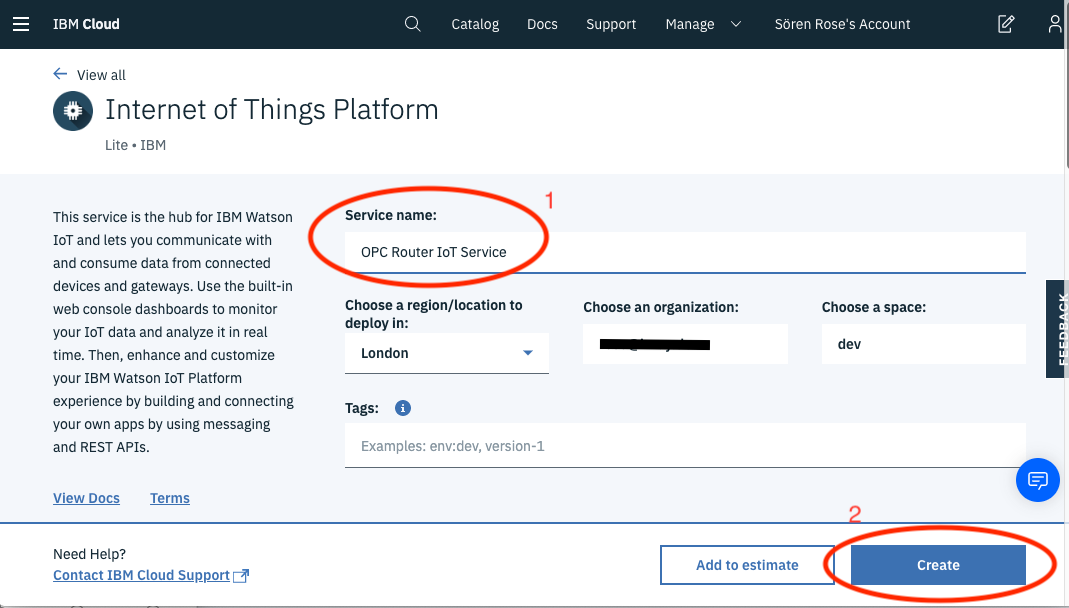Open the space selector showing dev
Image resolution: width=1069 pixels, height=608 pixels.
(x=922, y=343)
